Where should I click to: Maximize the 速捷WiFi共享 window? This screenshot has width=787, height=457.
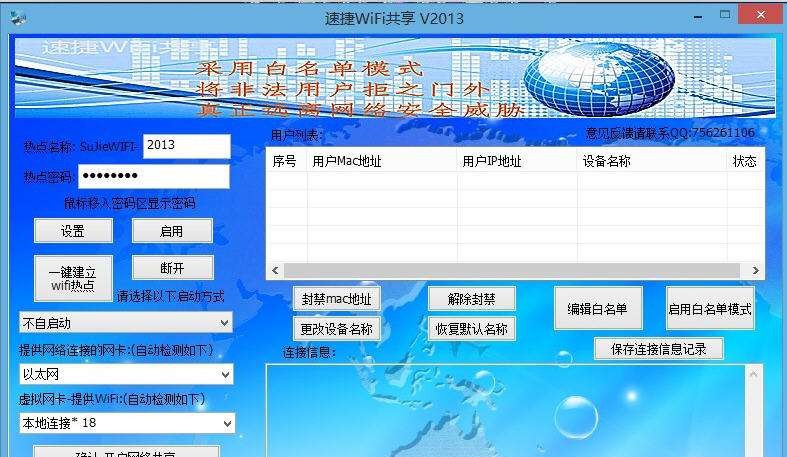click(725, 15)
